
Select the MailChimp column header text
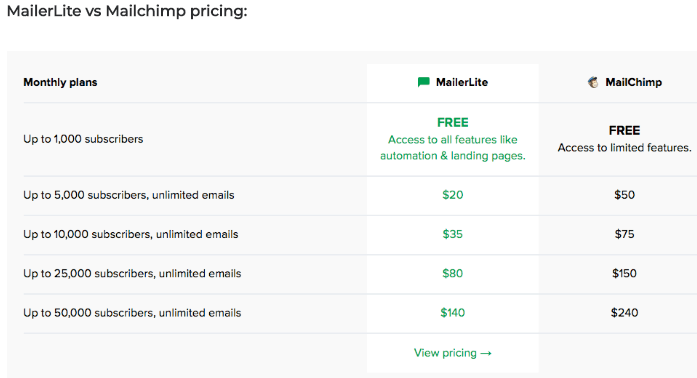[633, 82]
